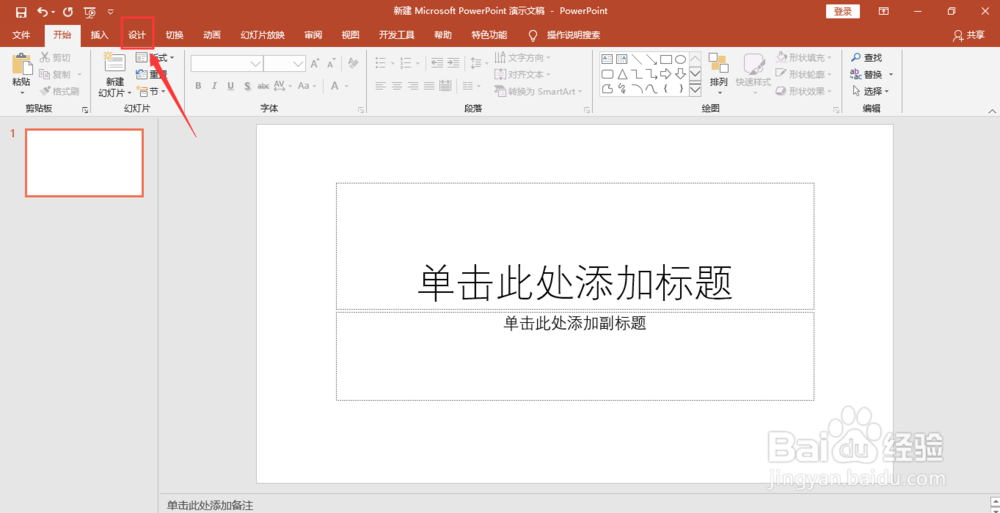Open the font name dropdown
This screenshot has width=1000, height=513.
click(x=255, y=63)
